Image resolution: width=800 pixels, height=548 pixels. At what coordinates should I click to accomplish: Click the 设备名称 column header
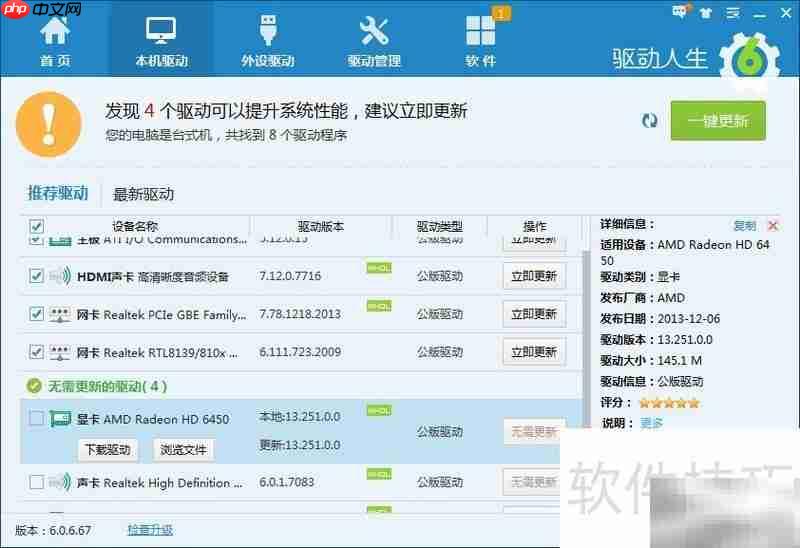(x=135, y=227)
